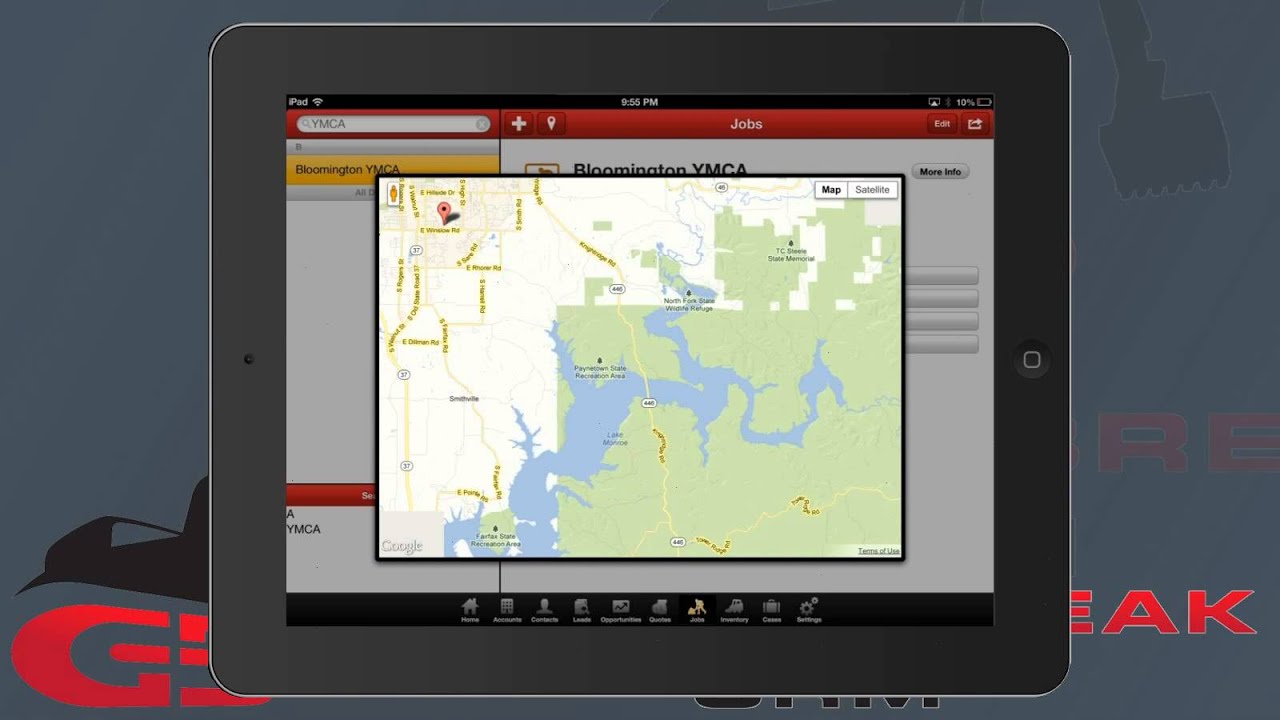1280x720 pixels.
Task: Click Paynetown State Recreation Area label
Action: point(600,372)
